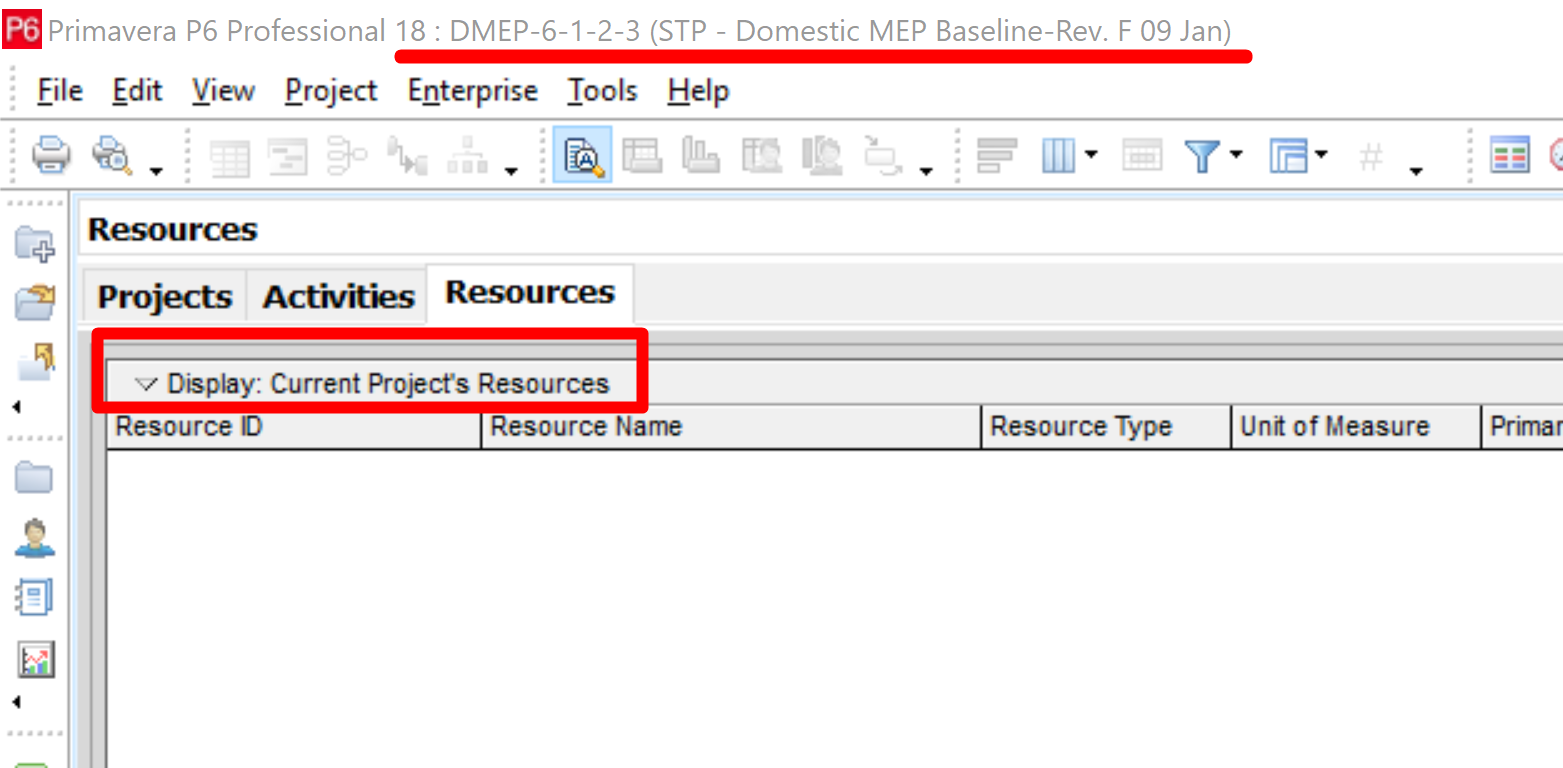Image resolution: width=1563 pixels, height=768 pixels.
Task: Open the Edit menu
Action: (137, 91)
